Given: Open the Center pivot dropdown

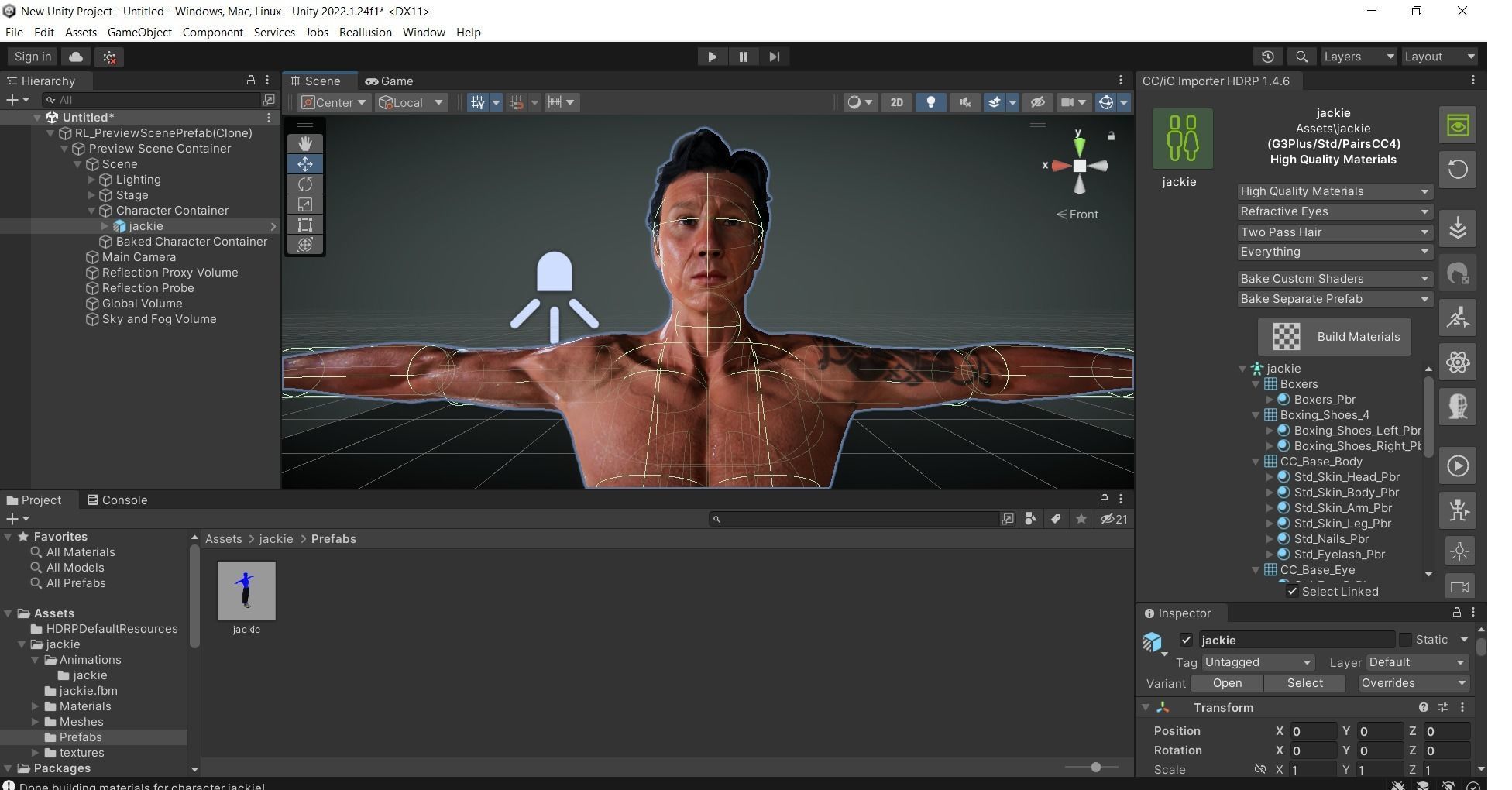Looking at the screenshot, I should pos(334,102).
